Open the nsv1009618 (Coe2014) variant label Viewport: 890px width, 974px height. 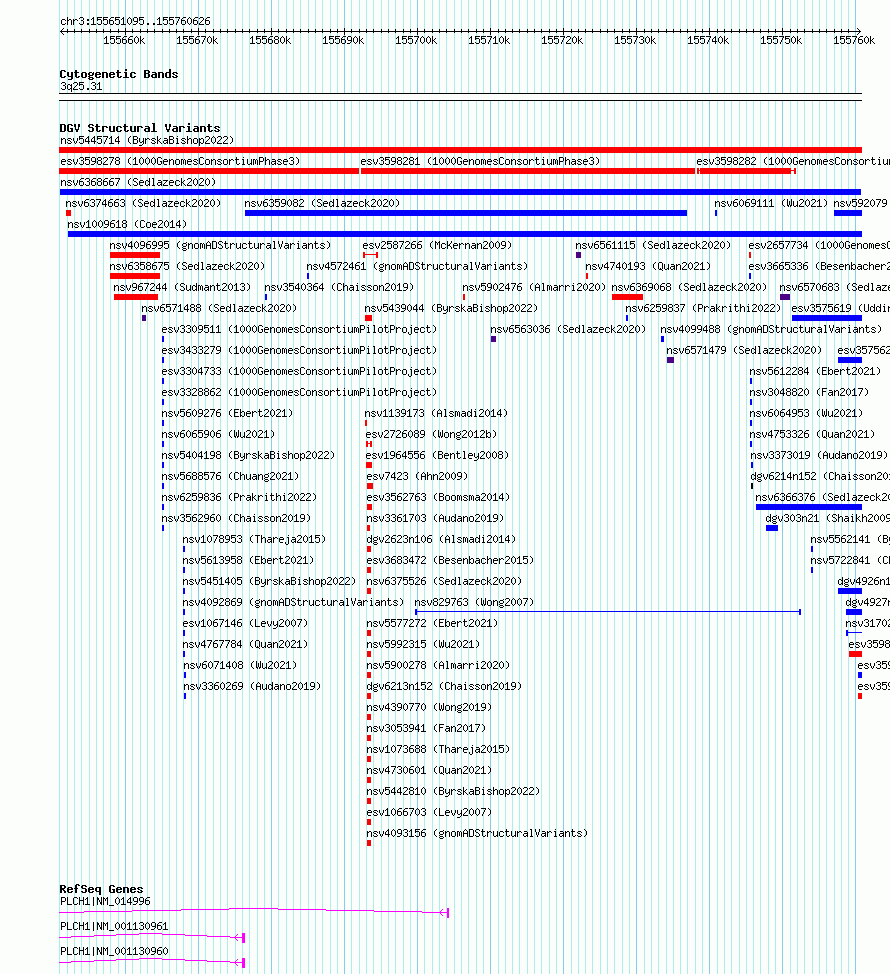point(127,224)
